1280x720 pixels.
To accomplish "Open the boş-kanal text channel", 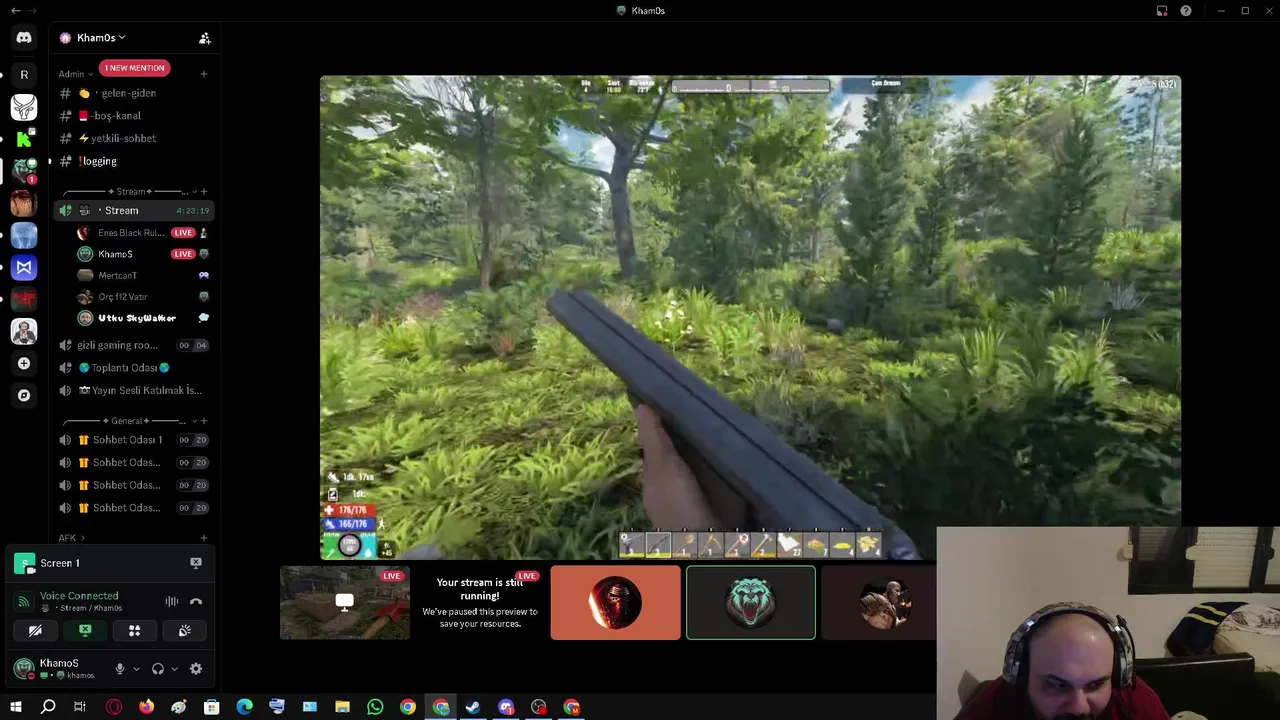I will point(134,116).
